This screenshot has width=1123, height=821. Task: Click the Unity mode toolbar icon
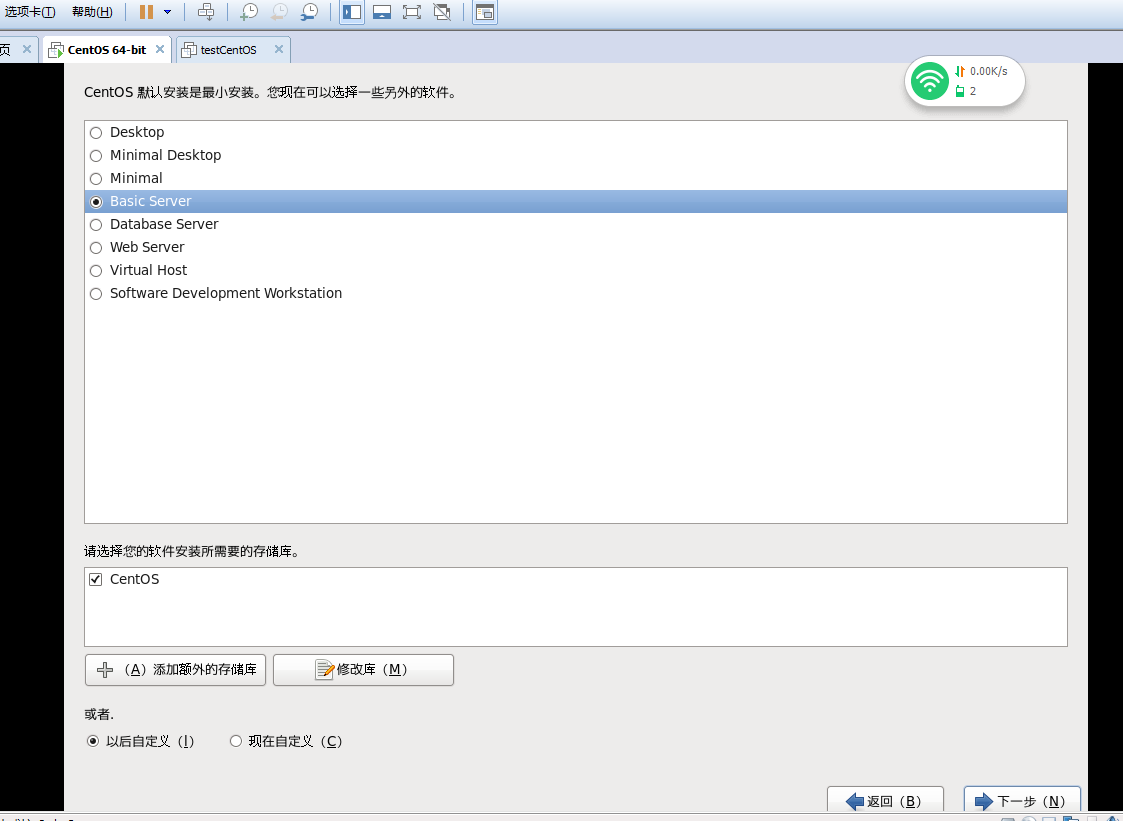tap(443, 11)
